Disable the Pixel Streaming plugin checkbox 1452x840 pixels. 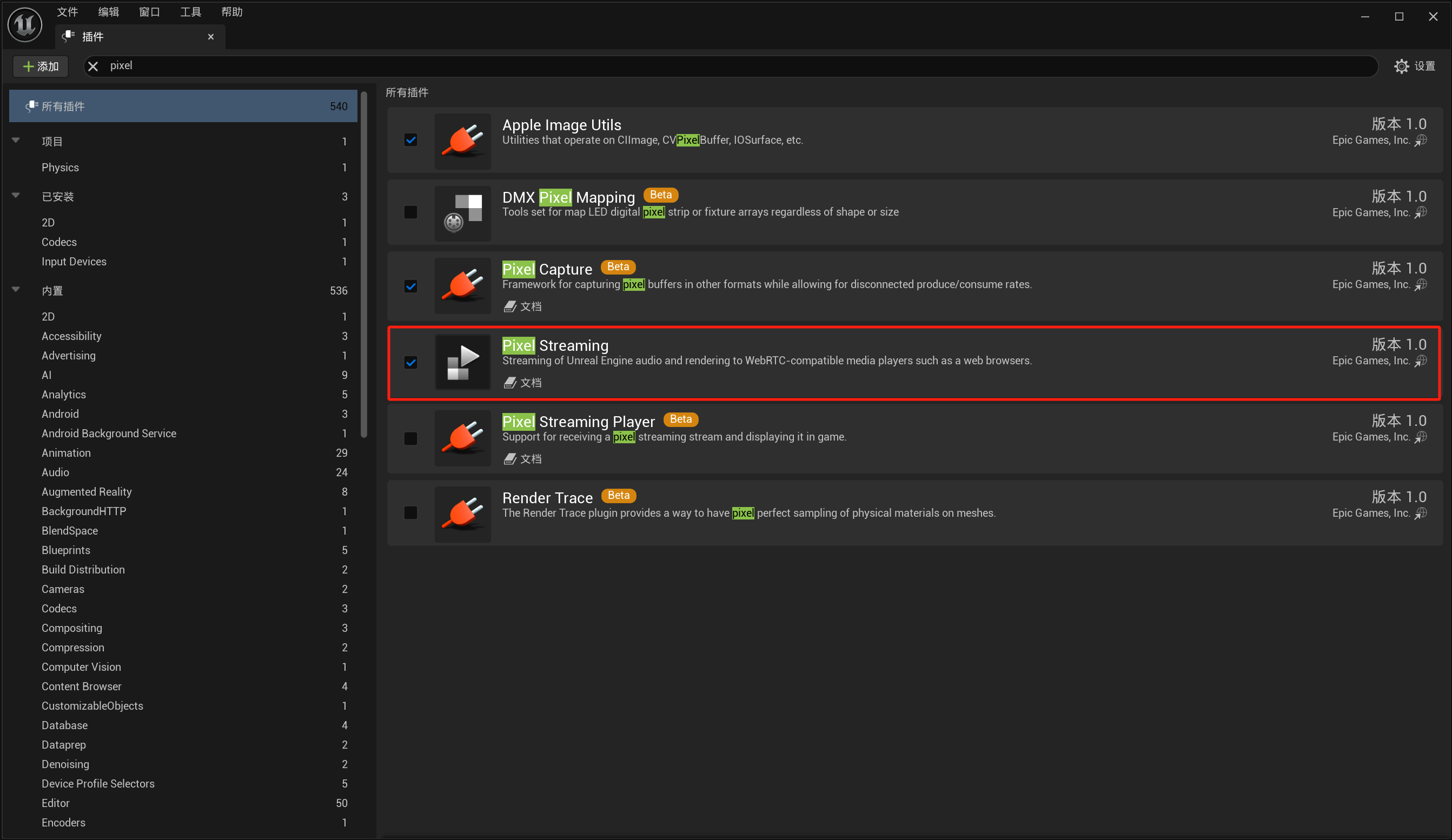411,363
